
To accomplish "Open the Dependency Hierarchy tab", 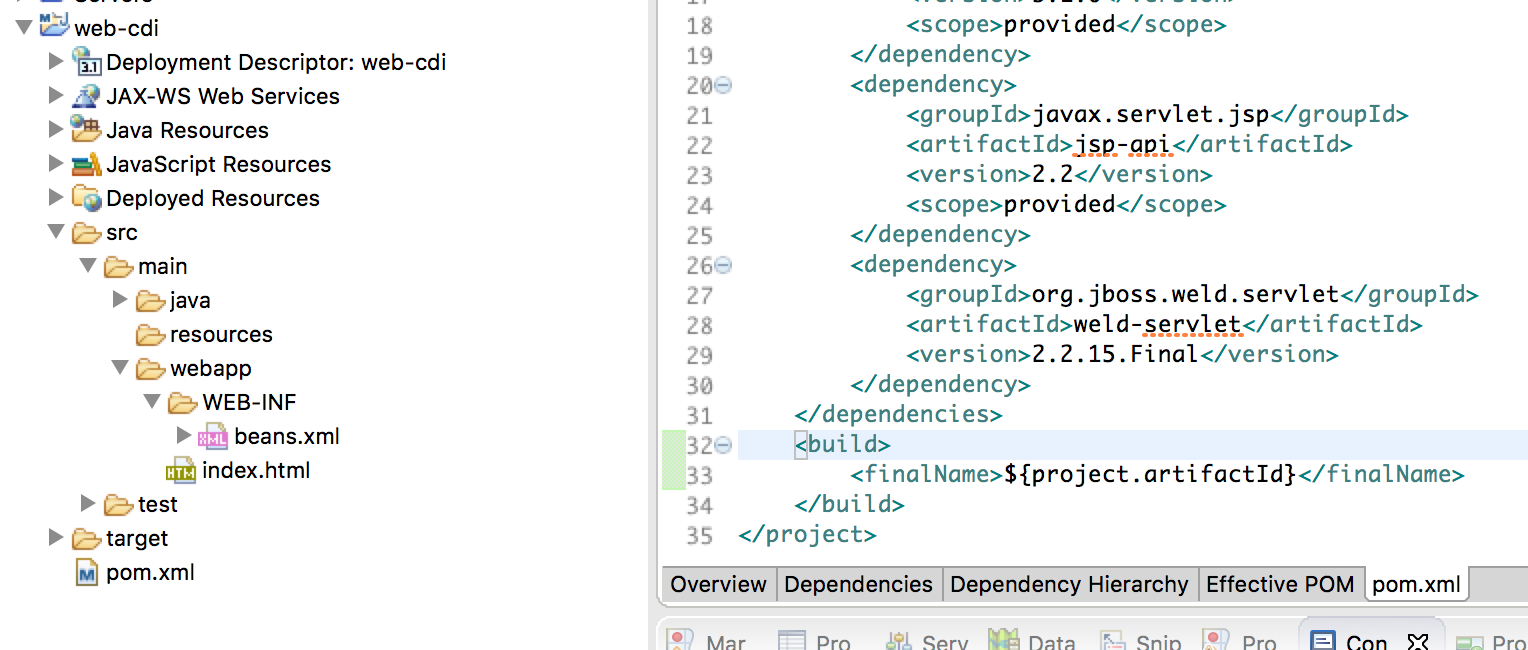I will coord(1068,584).
